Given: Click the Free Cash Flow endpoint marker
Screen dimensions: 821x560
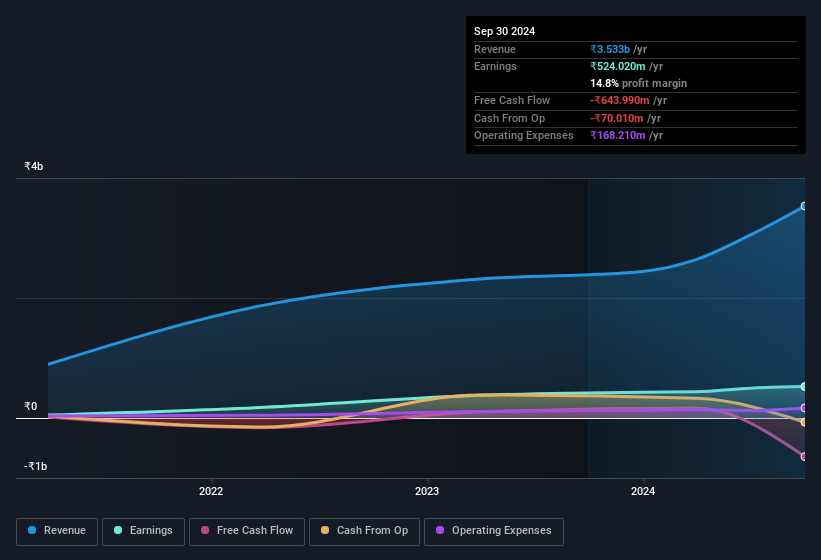Looking at the screenshot, I should (x=804, y=456).
